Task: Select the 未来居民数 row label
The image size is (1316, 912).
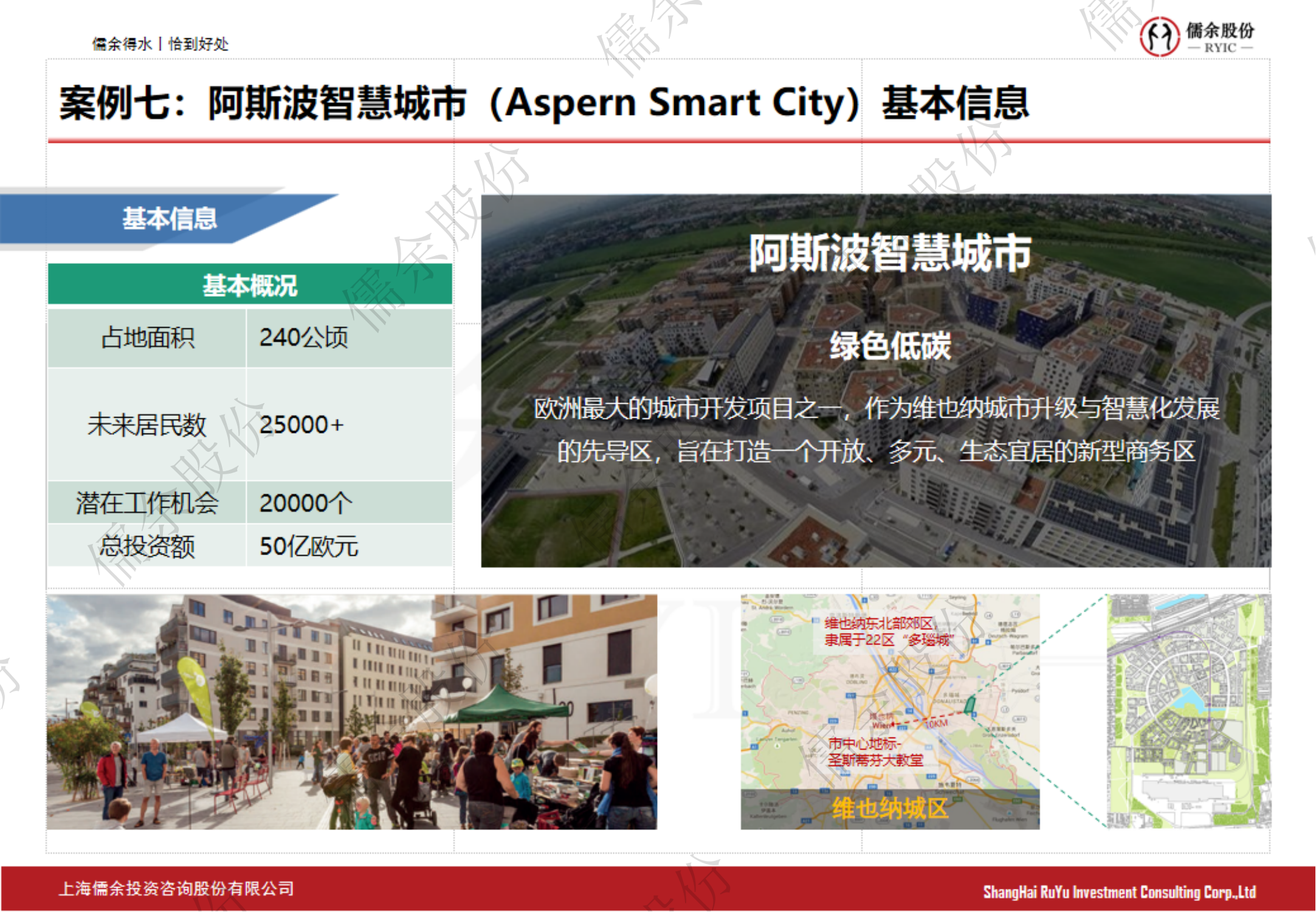Action: 147,424
